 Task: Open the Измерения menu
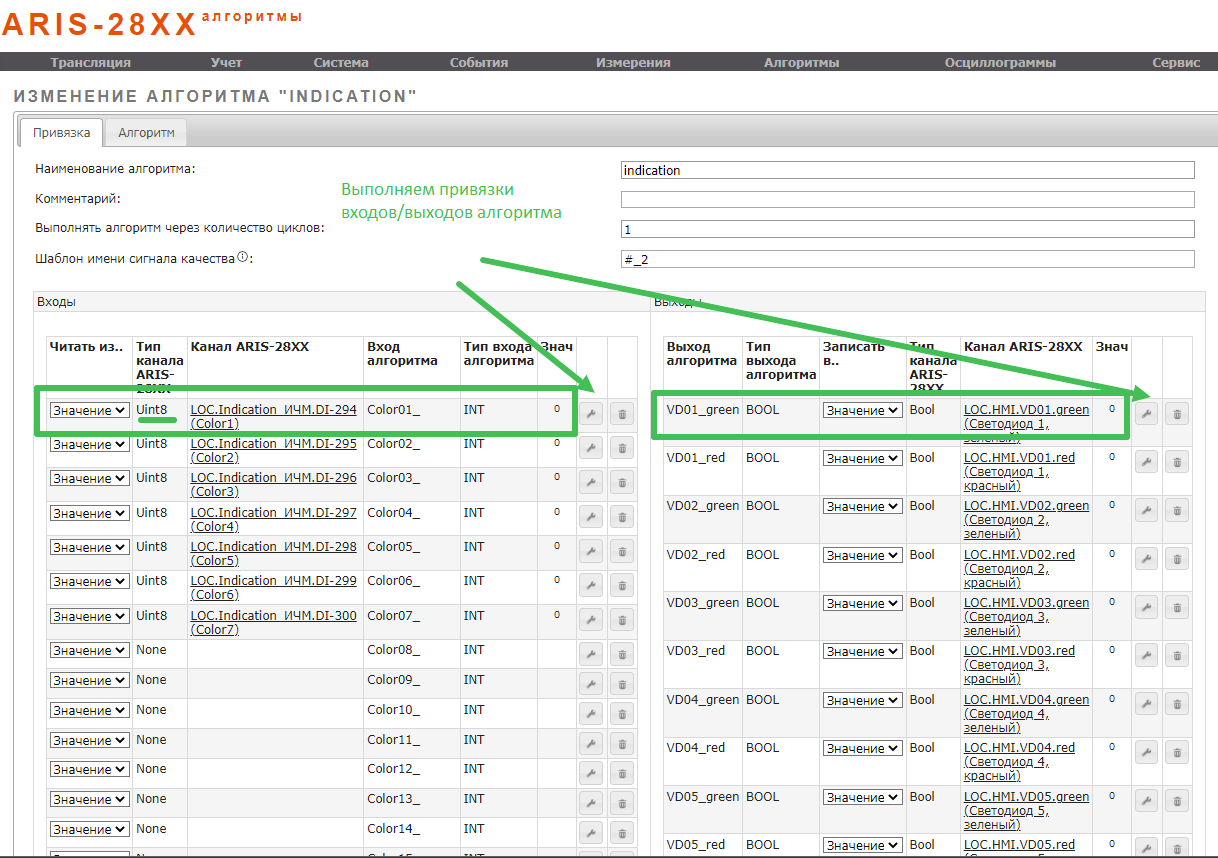[633, 62]
